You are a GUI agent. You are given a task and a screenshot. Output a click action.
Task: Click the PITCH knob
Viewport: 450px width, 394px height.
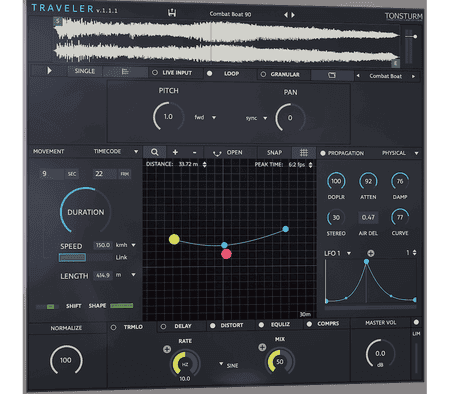(x=168, y=117)
